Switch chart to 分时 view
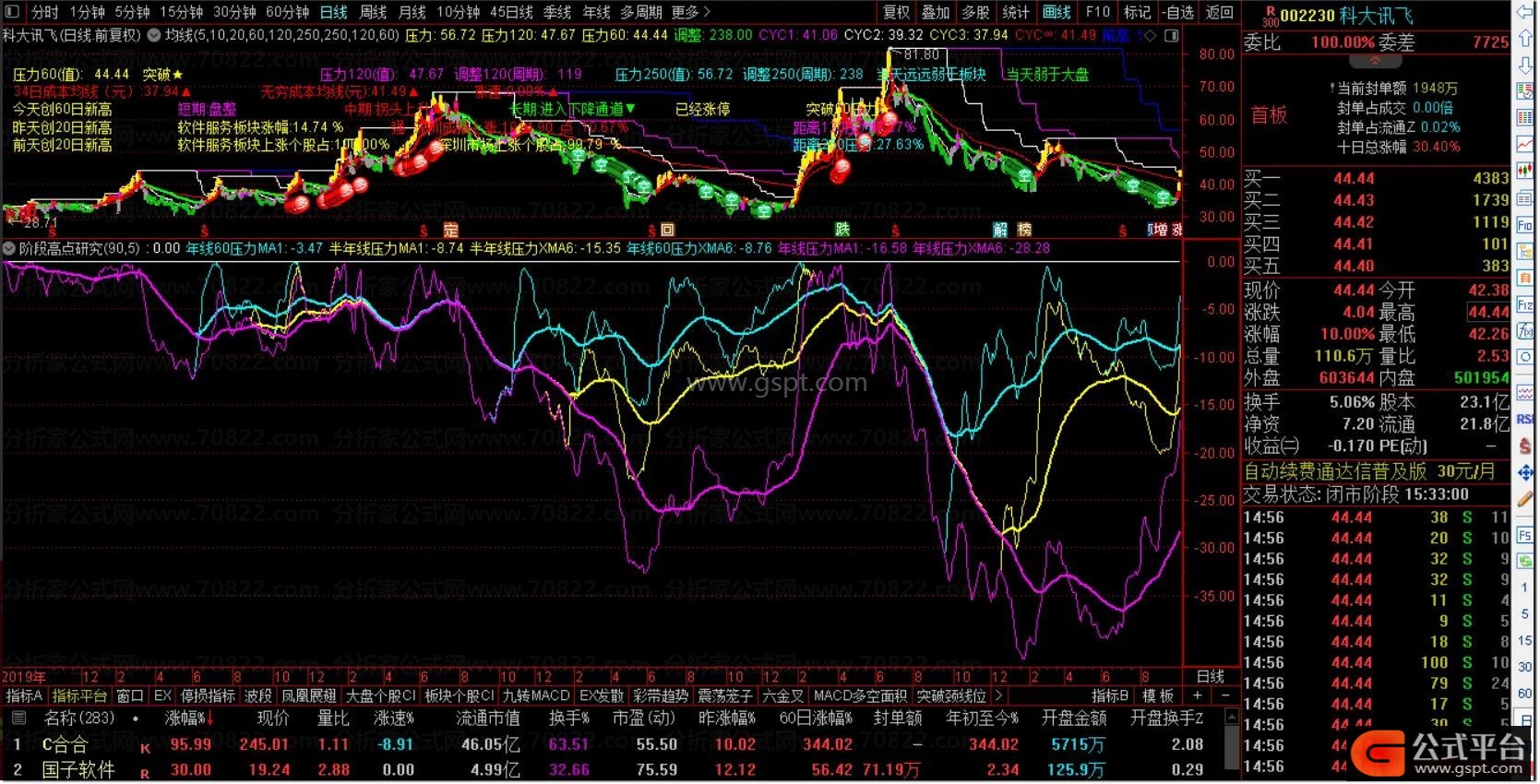The height and width of the screenshot is (784, 1540). point(44,12)
